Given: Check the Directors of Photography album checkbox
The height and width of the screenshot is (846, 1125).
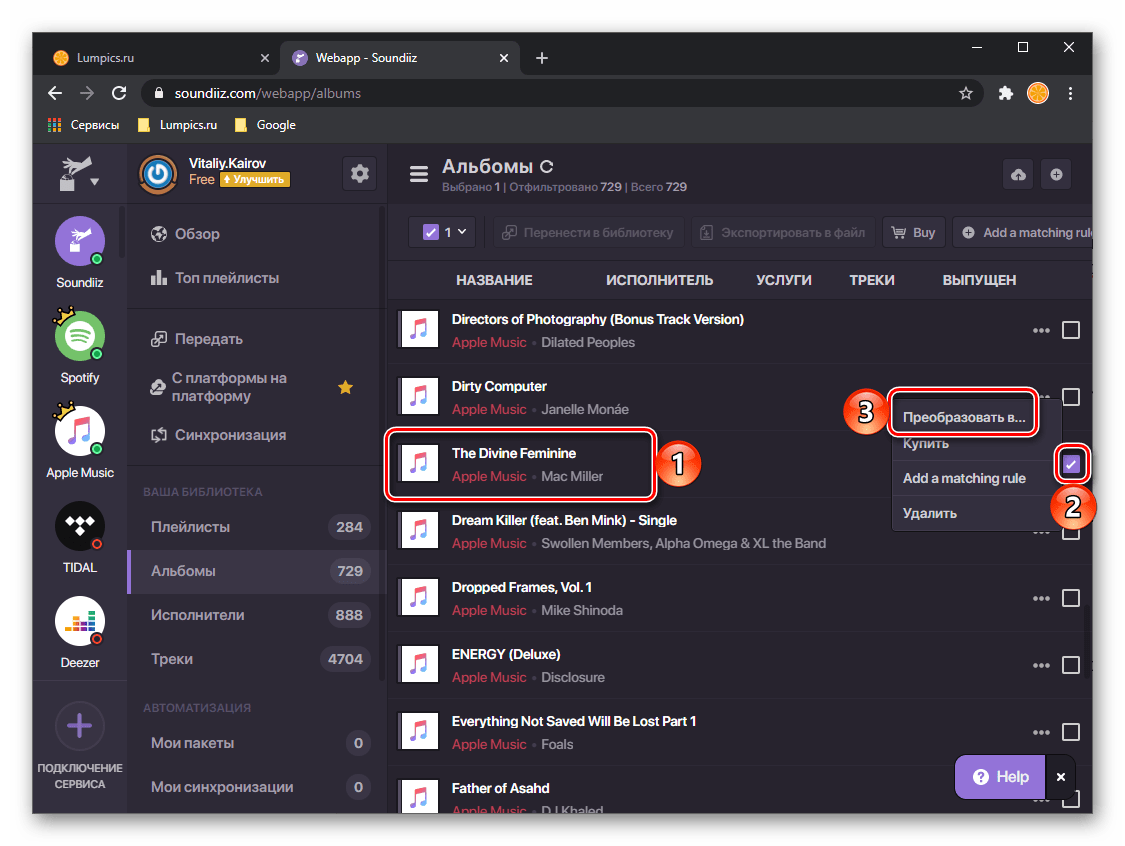Looking at the screenshot, I should [1071, 330].
